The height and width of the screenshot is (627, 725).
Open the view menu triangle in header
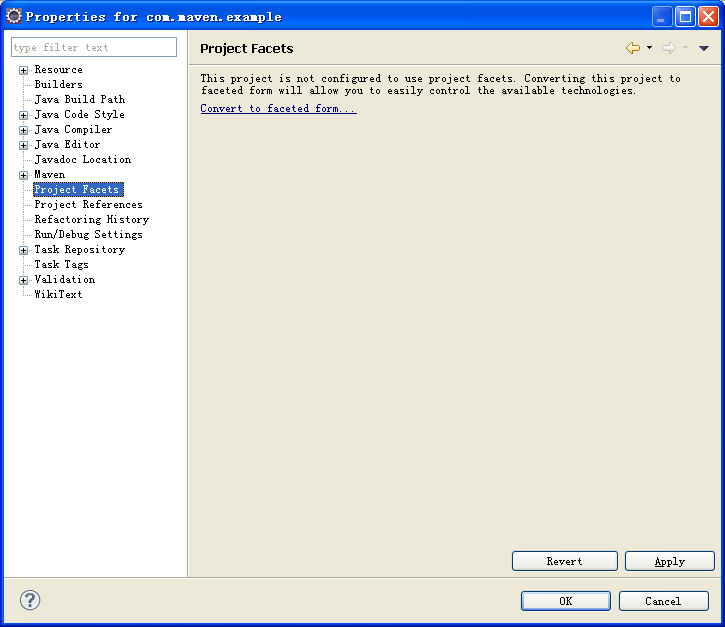pos(704,48)
